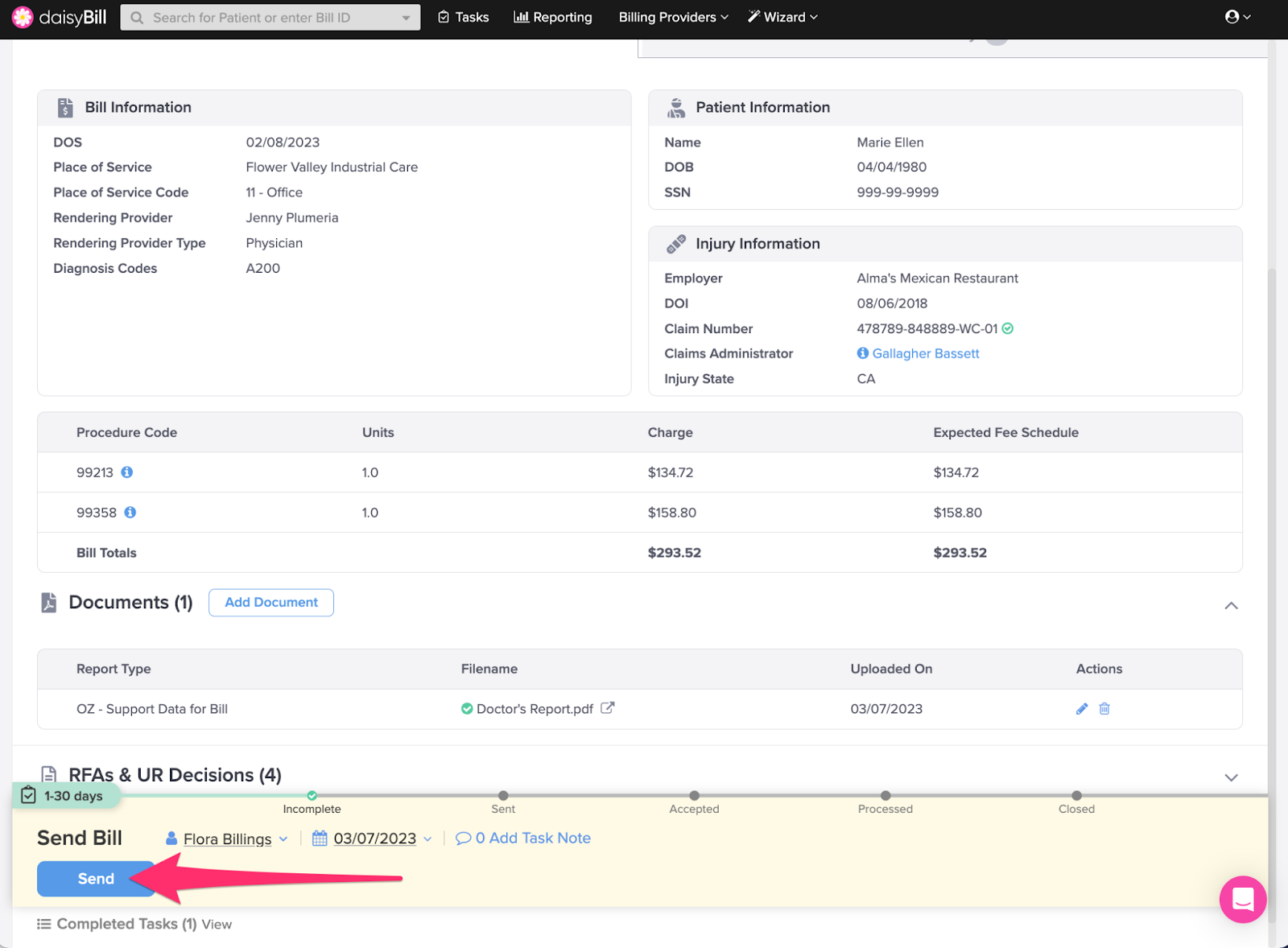The width and height of the screenshot is (1288, 948).
Task: Open info icon for procedure 99213
Action: click(127, 472)
